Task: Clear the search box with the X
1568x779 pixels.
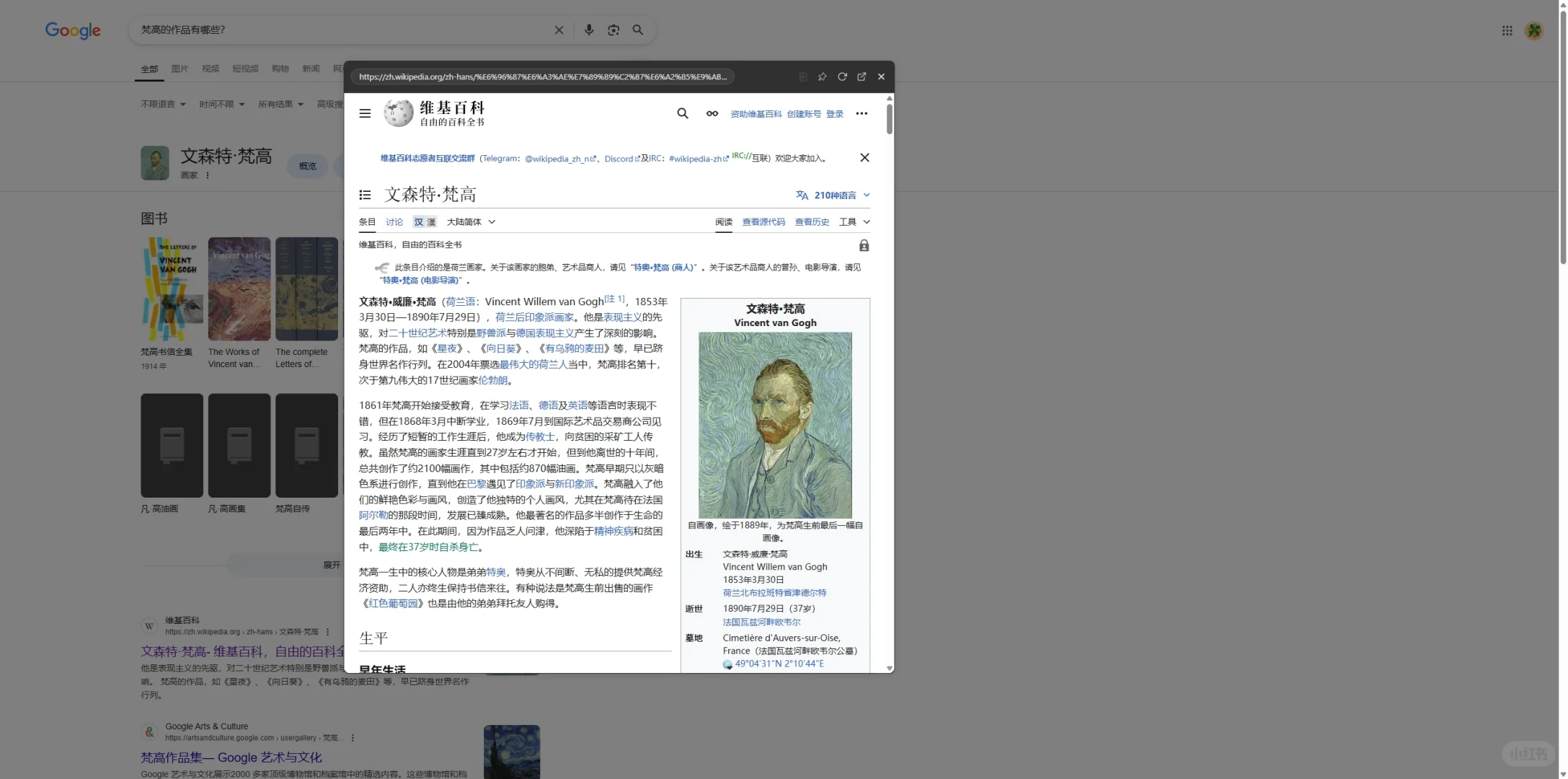Action: point(559,30)
